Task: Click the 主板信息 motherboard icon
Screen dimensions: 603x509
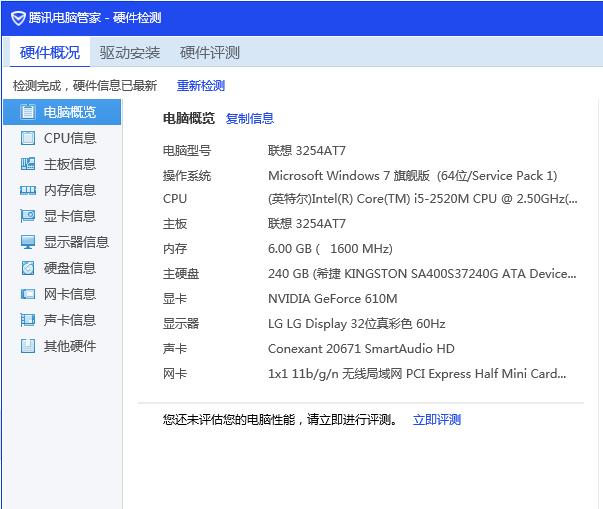Action: pyautogui.click(x=28, y=164)
